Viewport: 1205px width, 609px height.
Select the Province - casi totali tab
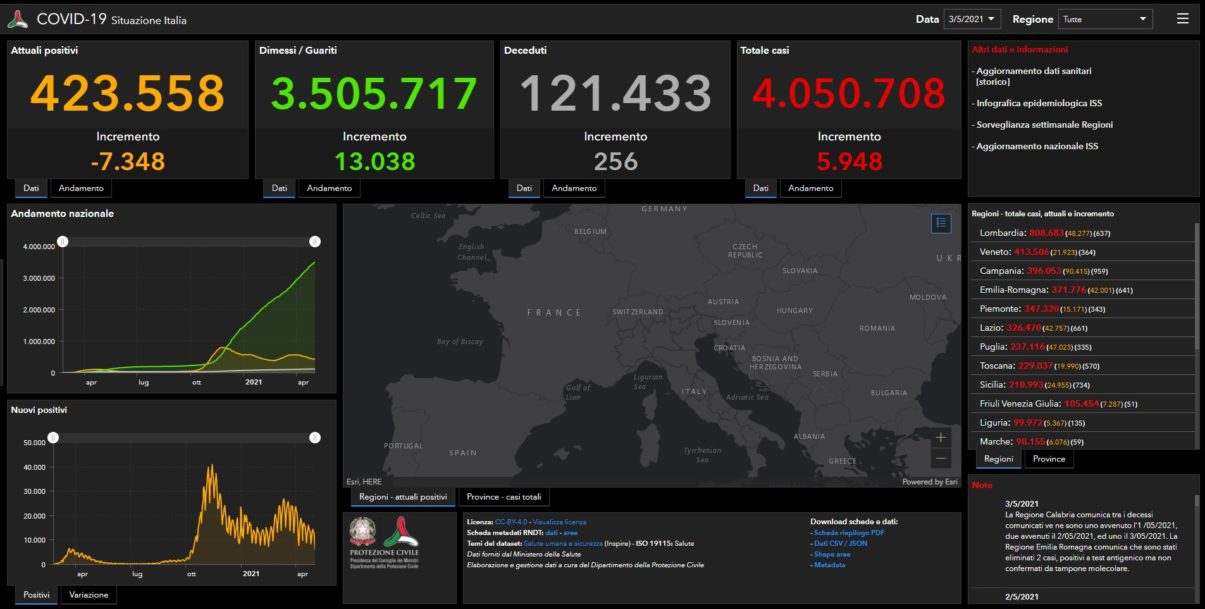tap(508, 497)
